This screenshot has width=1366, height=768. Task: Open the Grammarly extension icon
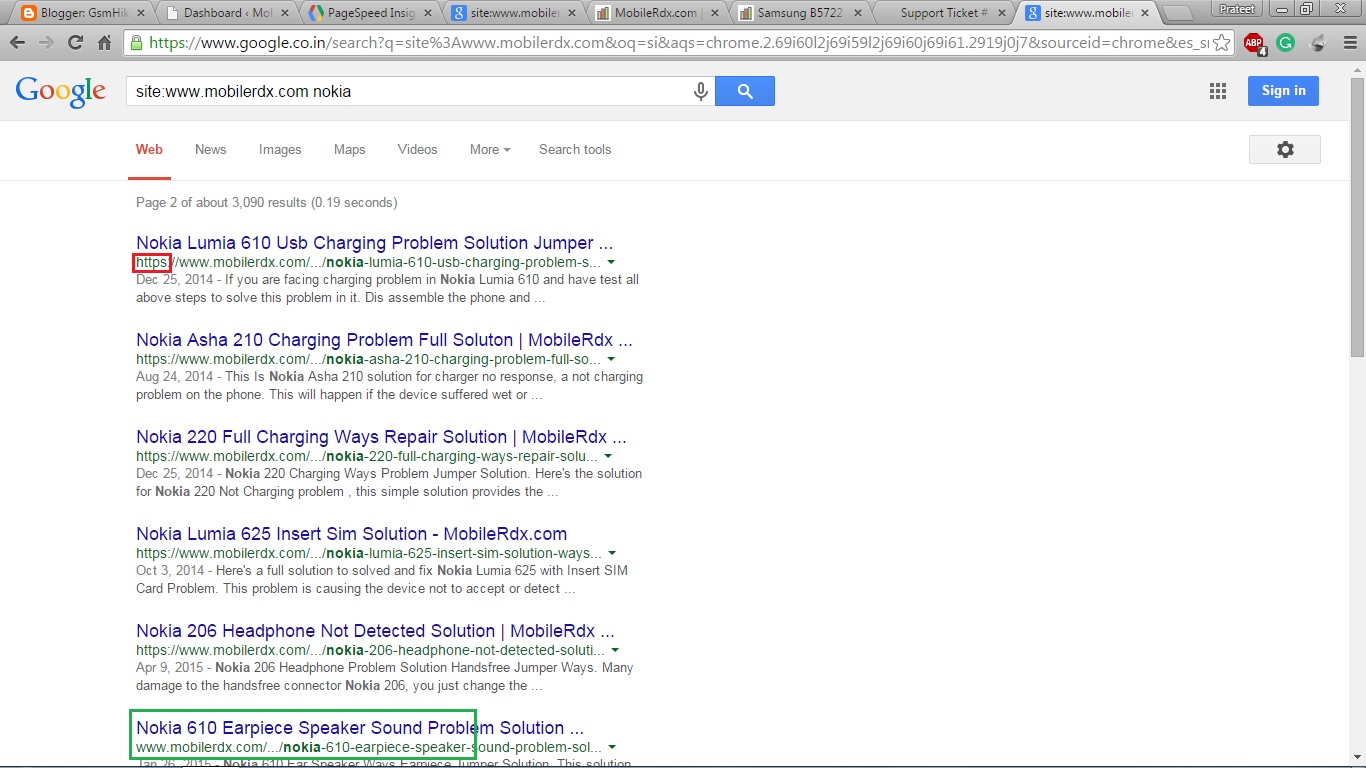1286,43
